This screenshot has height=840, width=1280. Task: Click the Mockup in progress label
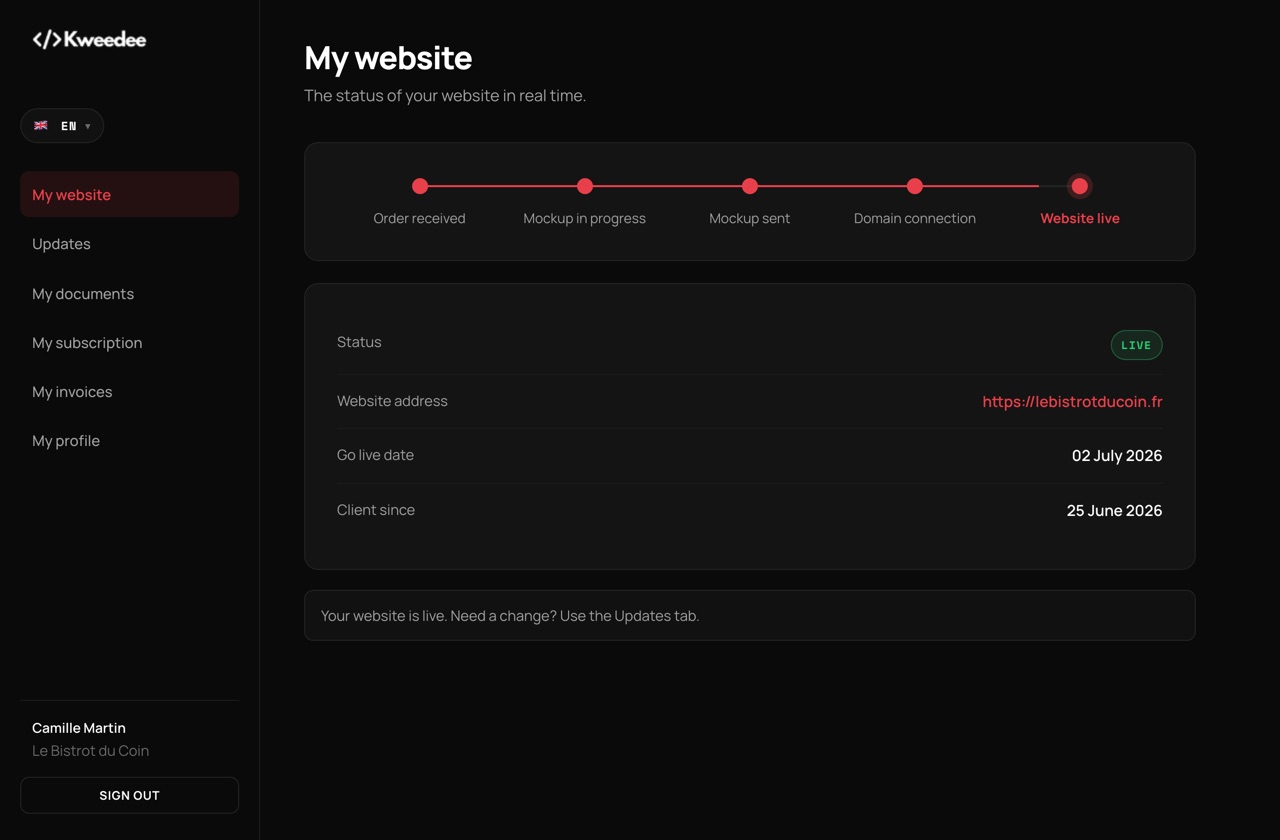pyautogui.click(x=585, y=218)
